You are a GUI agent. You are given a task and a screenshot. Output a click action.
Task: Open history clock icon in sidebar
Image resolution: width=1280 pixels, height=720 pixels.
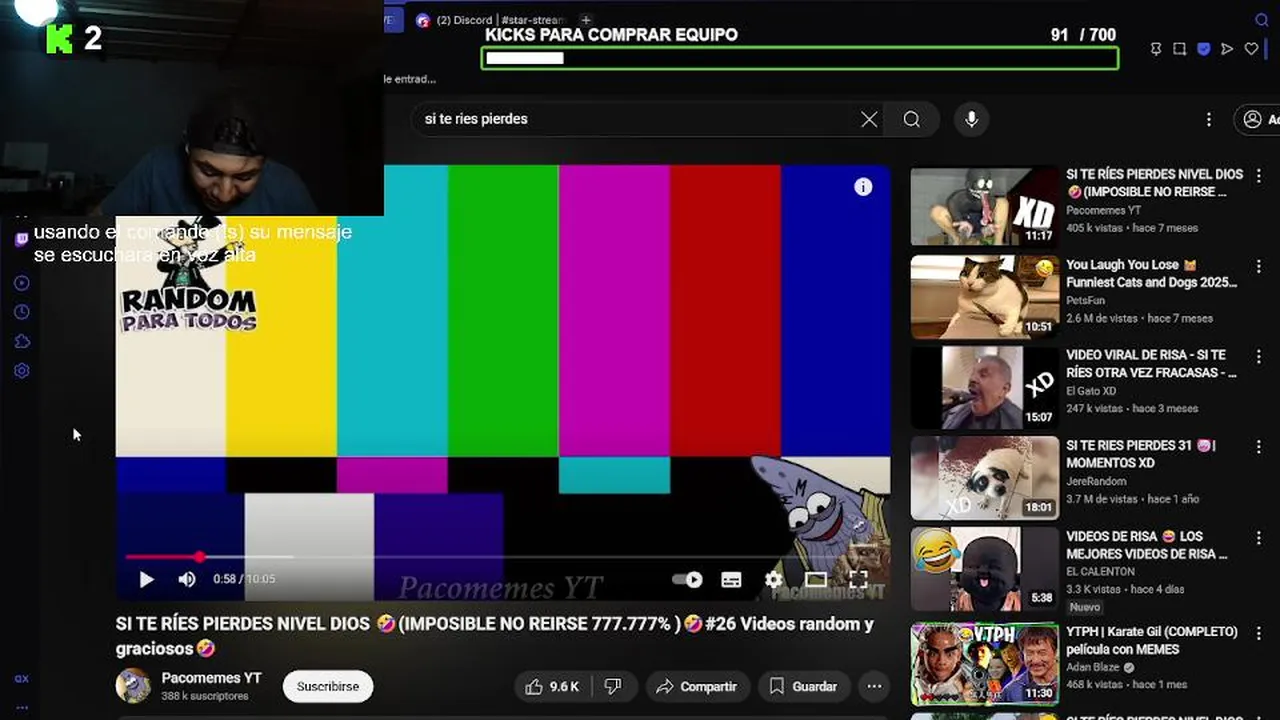[x=22, y=312]
